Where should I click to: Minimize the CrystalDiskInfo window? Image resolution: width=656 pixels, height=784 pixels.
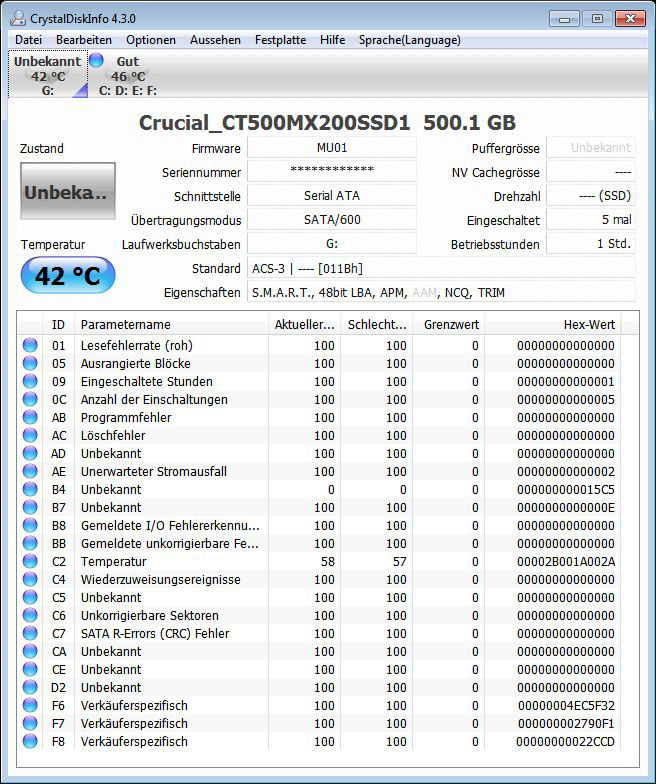click(564, 19)
